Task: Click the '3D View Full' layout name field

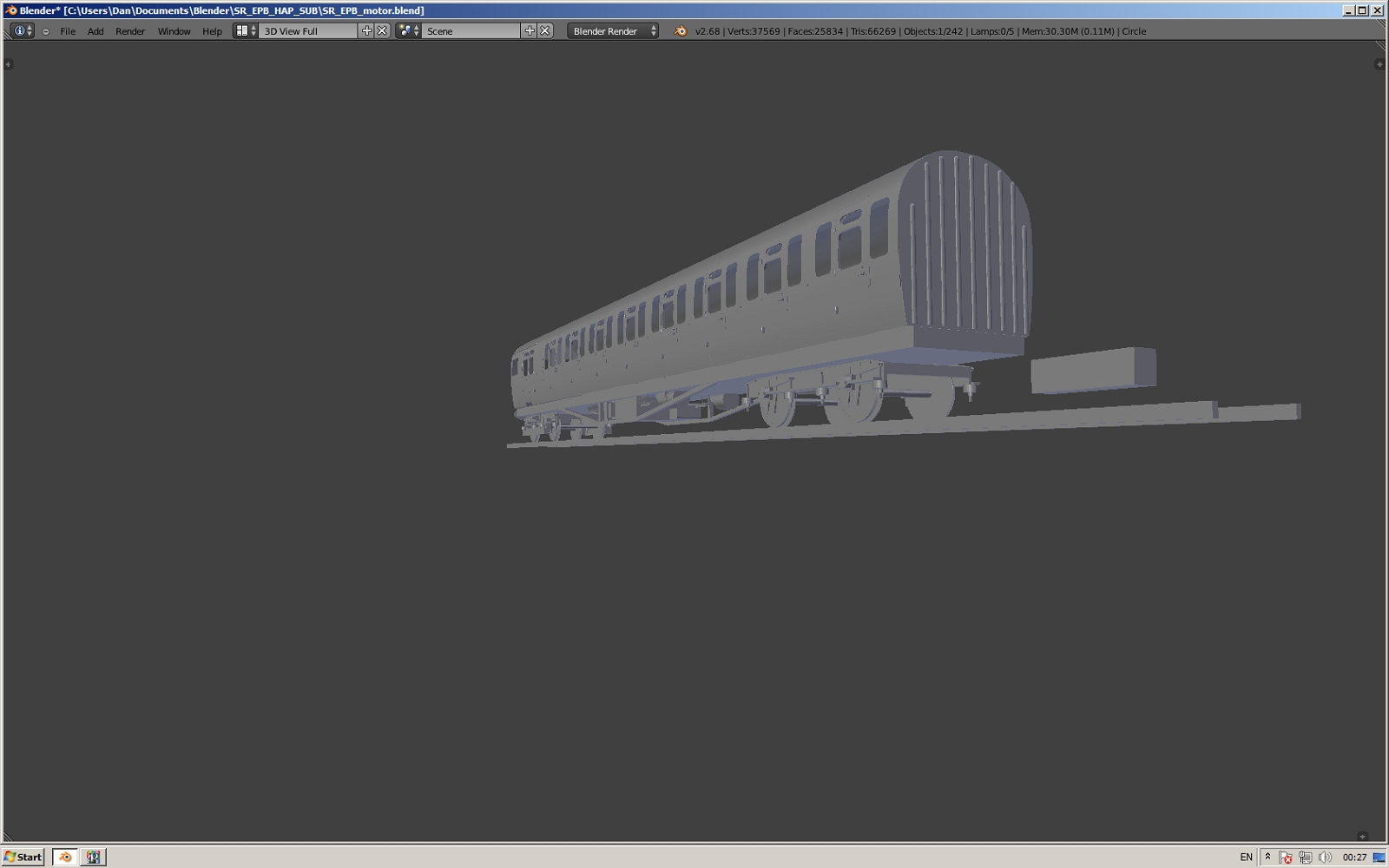Action: click(x=307, y=31)
